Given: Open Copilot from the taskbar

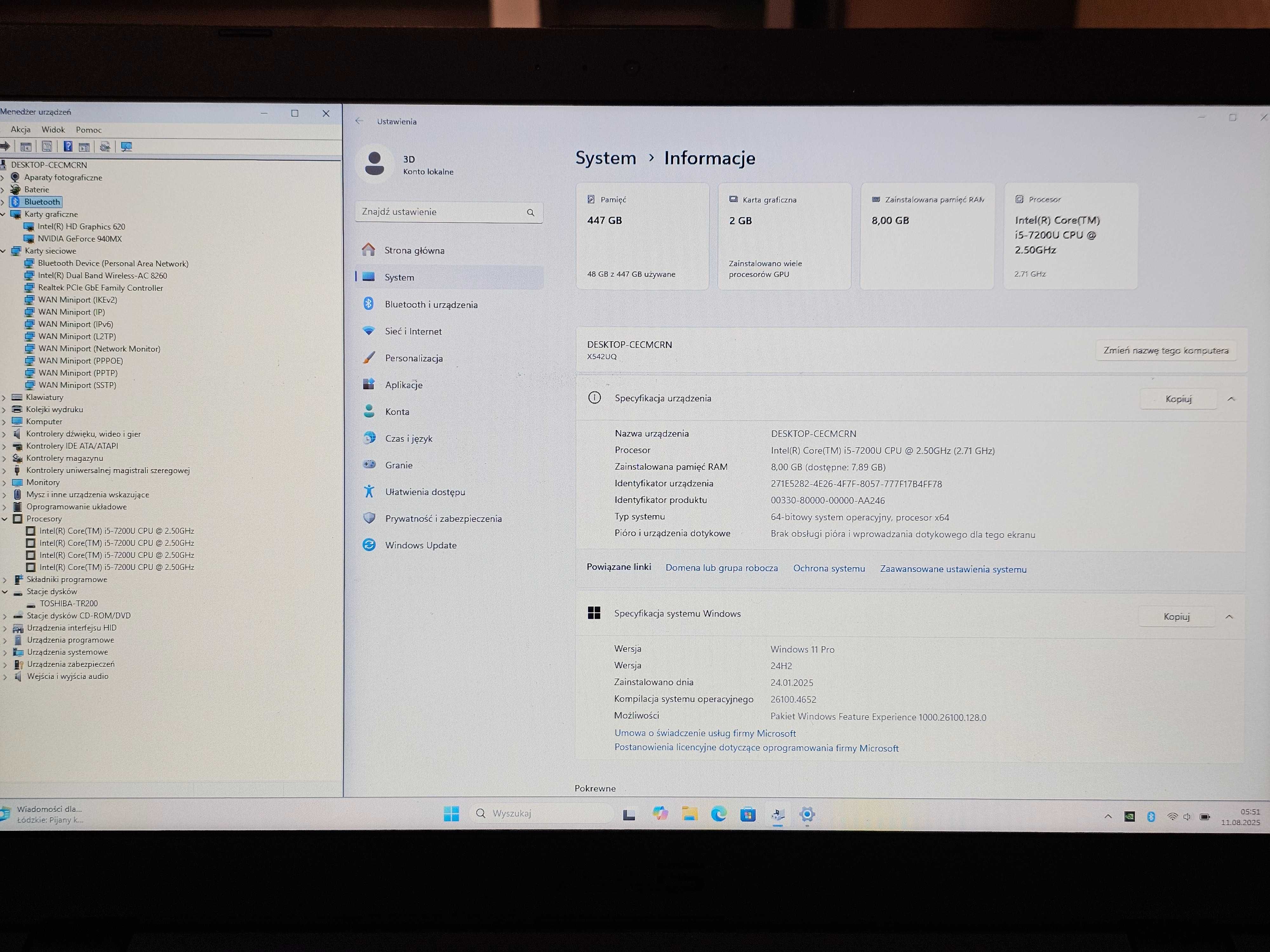Looking at the screenshot, I should coord(660,813).
